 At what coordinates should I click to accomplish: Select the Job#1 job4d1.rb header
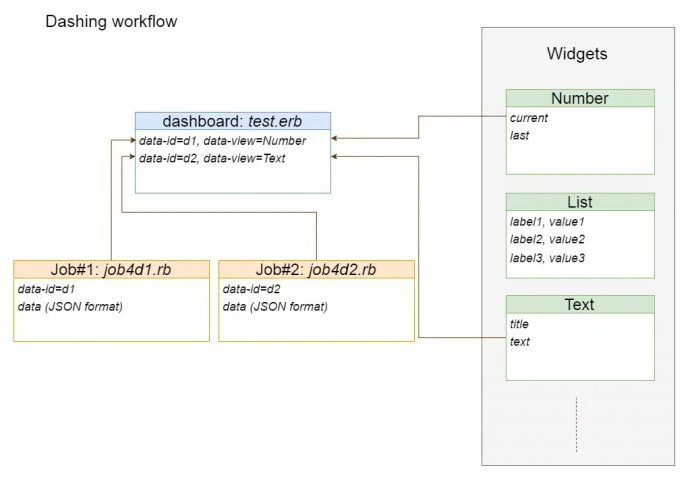point(111,269)
